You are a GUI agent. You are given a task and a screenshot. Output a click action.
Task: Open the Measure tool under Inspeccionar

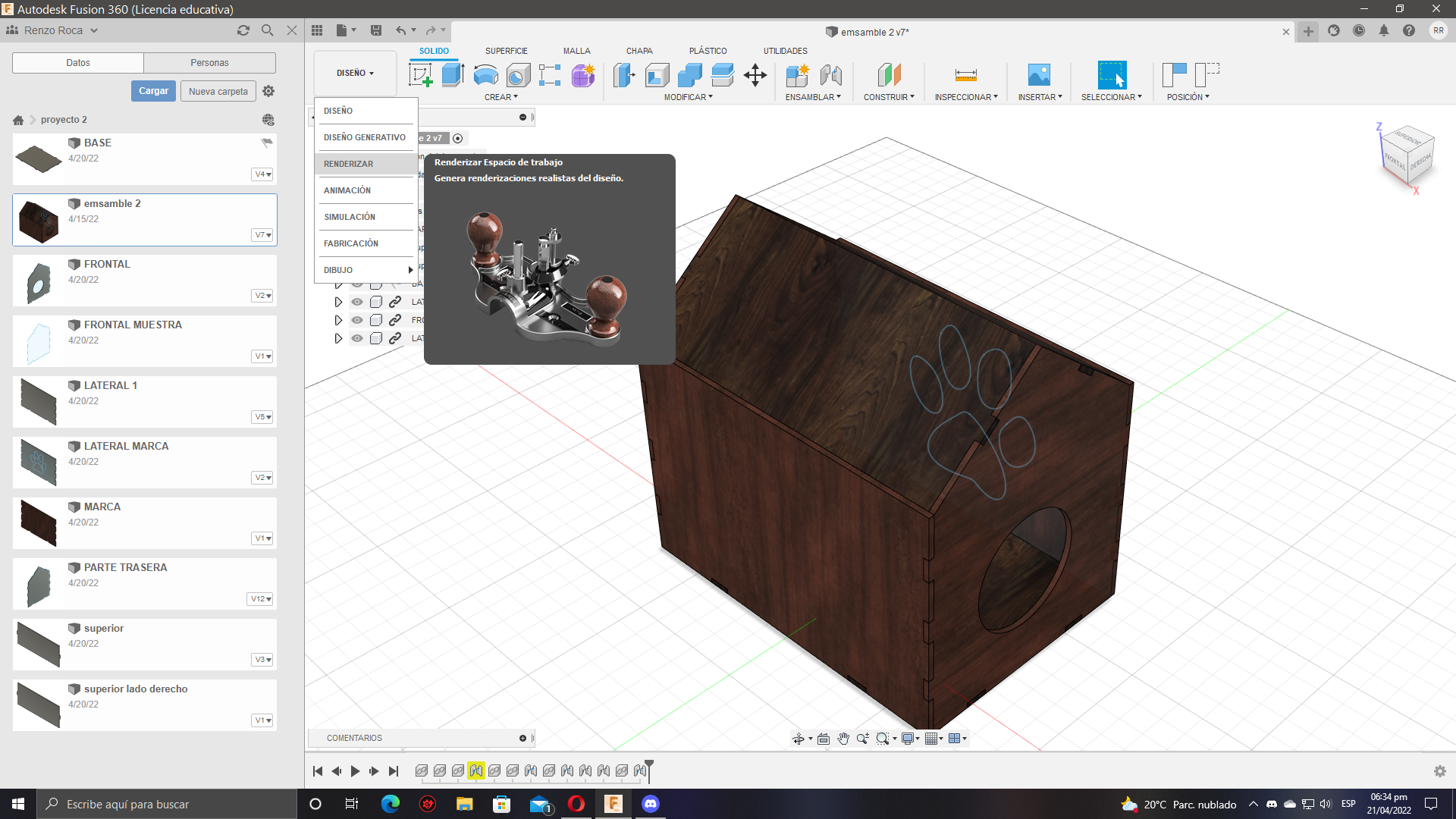[x=965, y=75]
